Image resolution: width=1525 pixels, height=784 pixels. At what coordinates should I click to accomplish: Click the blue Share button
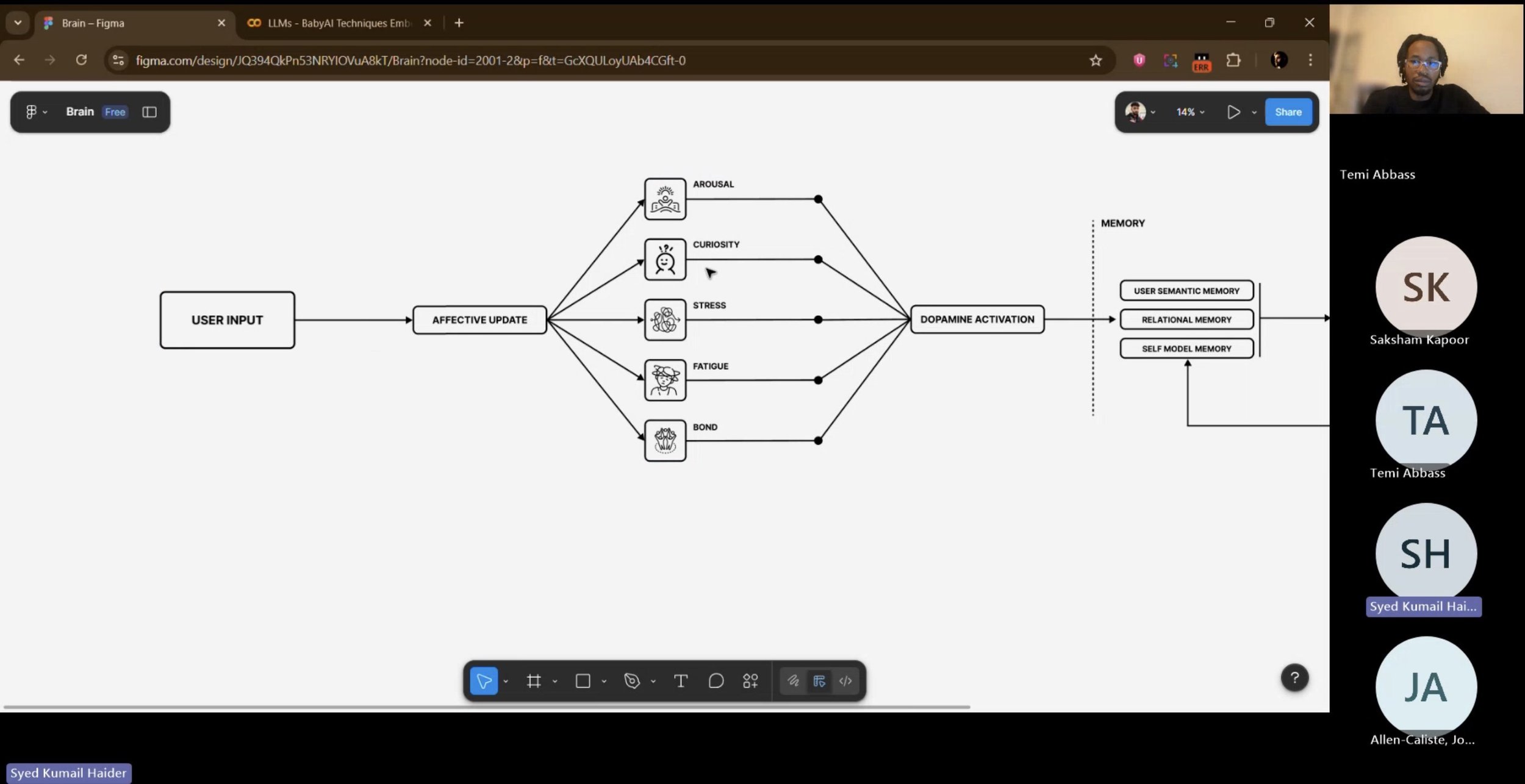[x=1288, y=112]
